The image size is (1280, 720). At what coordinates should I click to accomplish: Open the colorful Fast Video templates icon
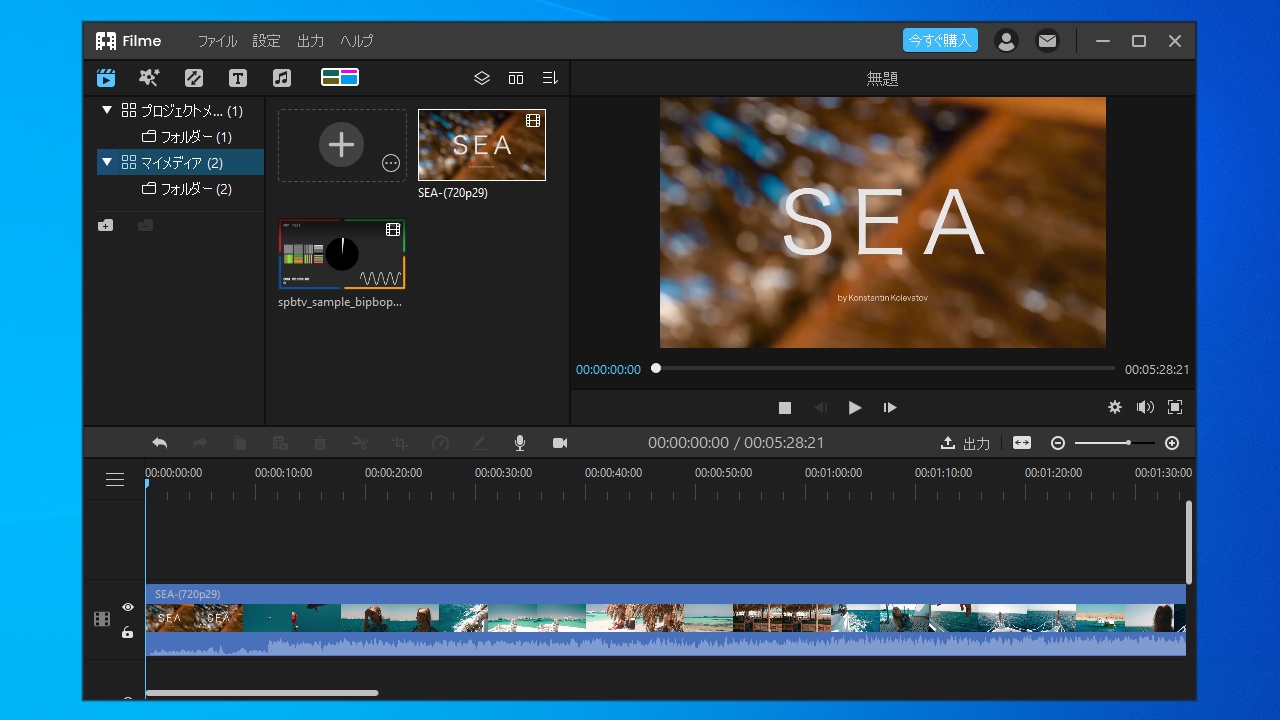point(340,77)
